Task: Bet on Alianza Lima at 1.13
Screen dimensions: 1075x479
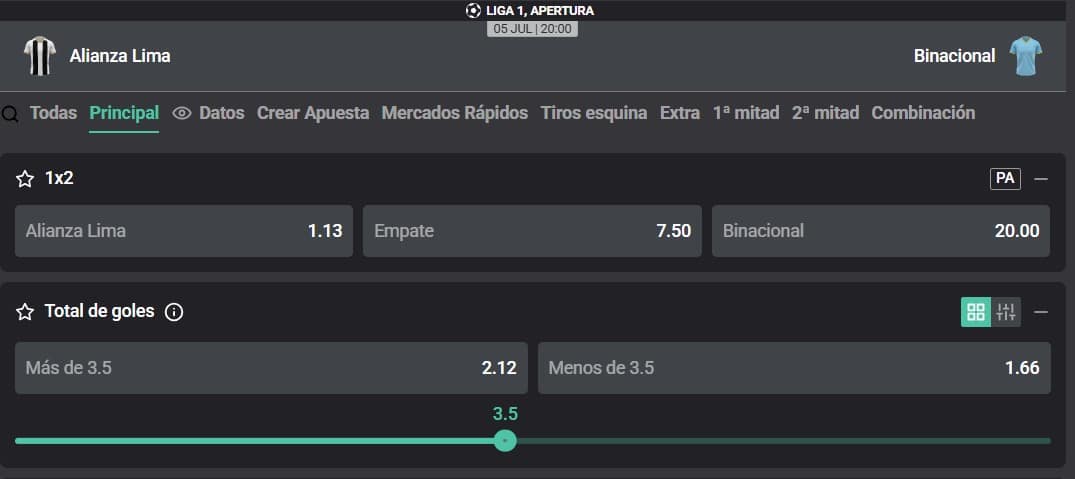Action: pyautogui.click(x=184, y=231)
